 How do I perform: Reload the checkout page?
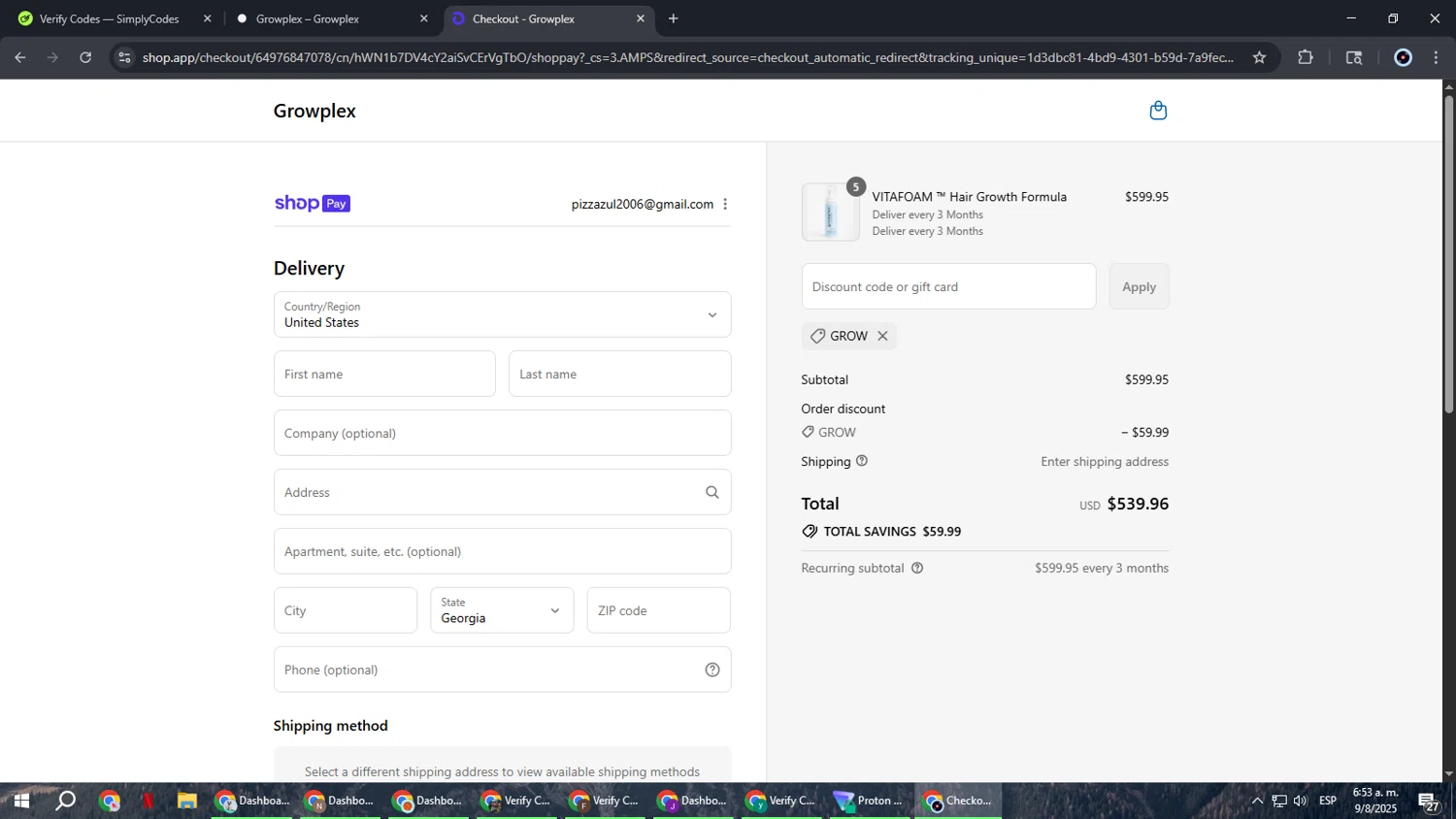85,57
